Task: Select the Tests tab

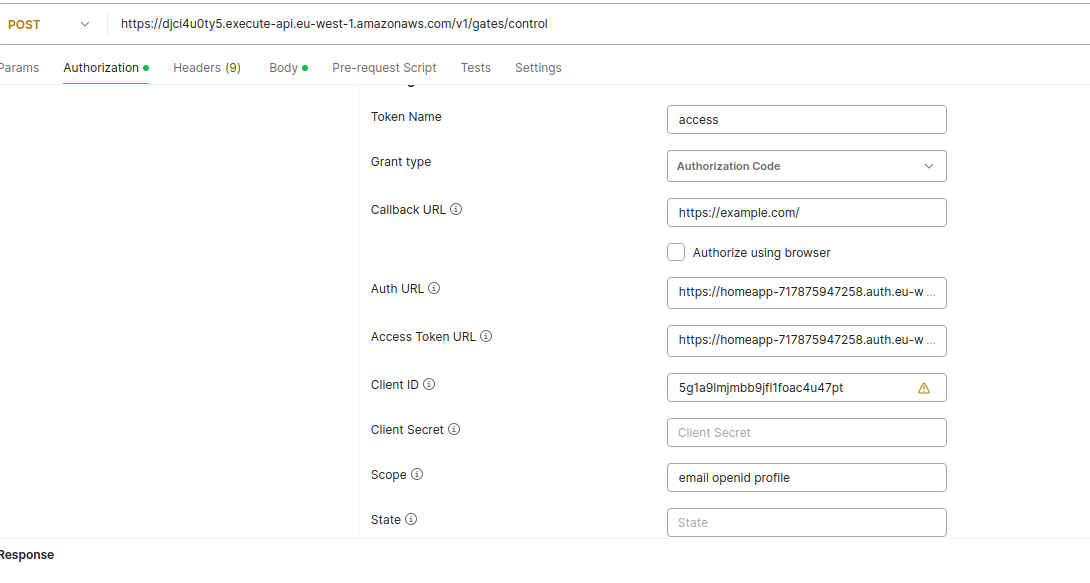Action: 475,68
